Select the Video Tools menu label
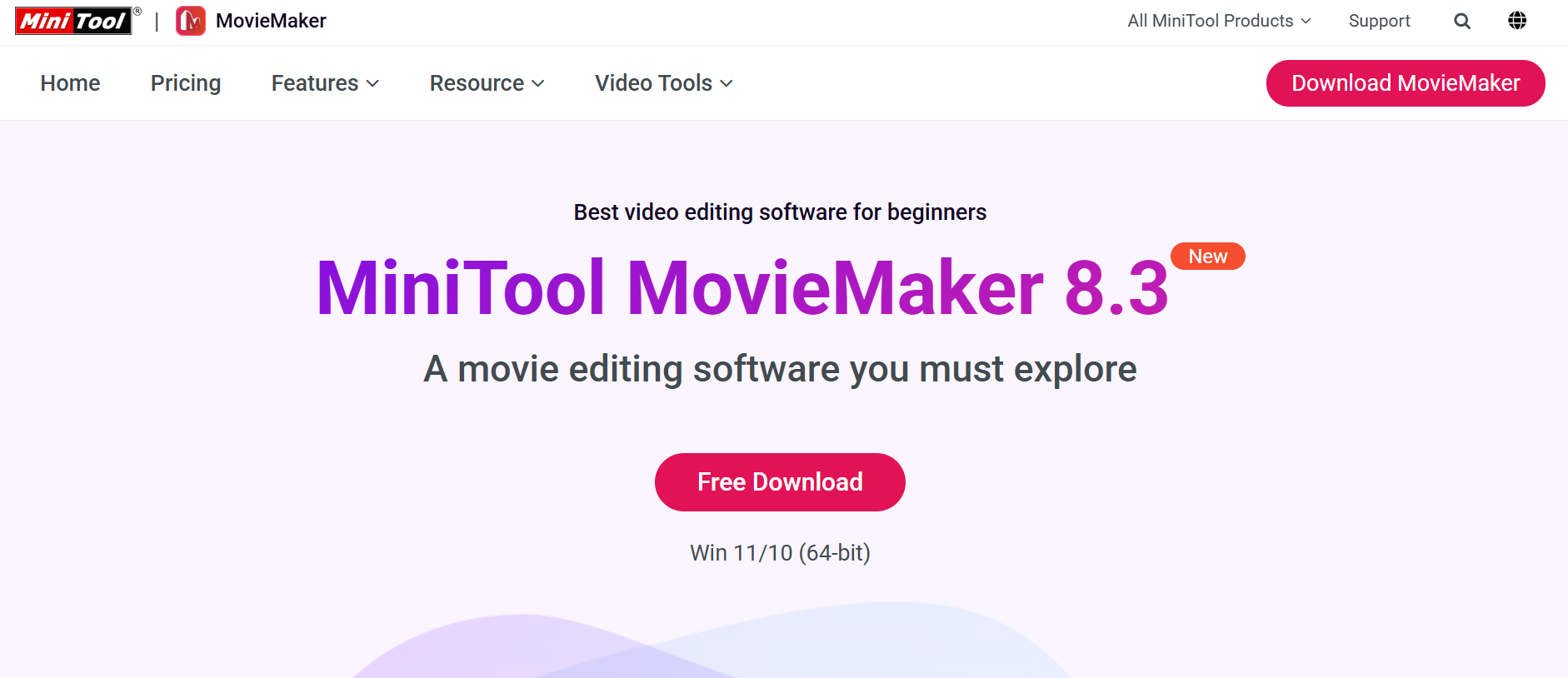Screen dimensions: 1568x678 tap(653, 83)
